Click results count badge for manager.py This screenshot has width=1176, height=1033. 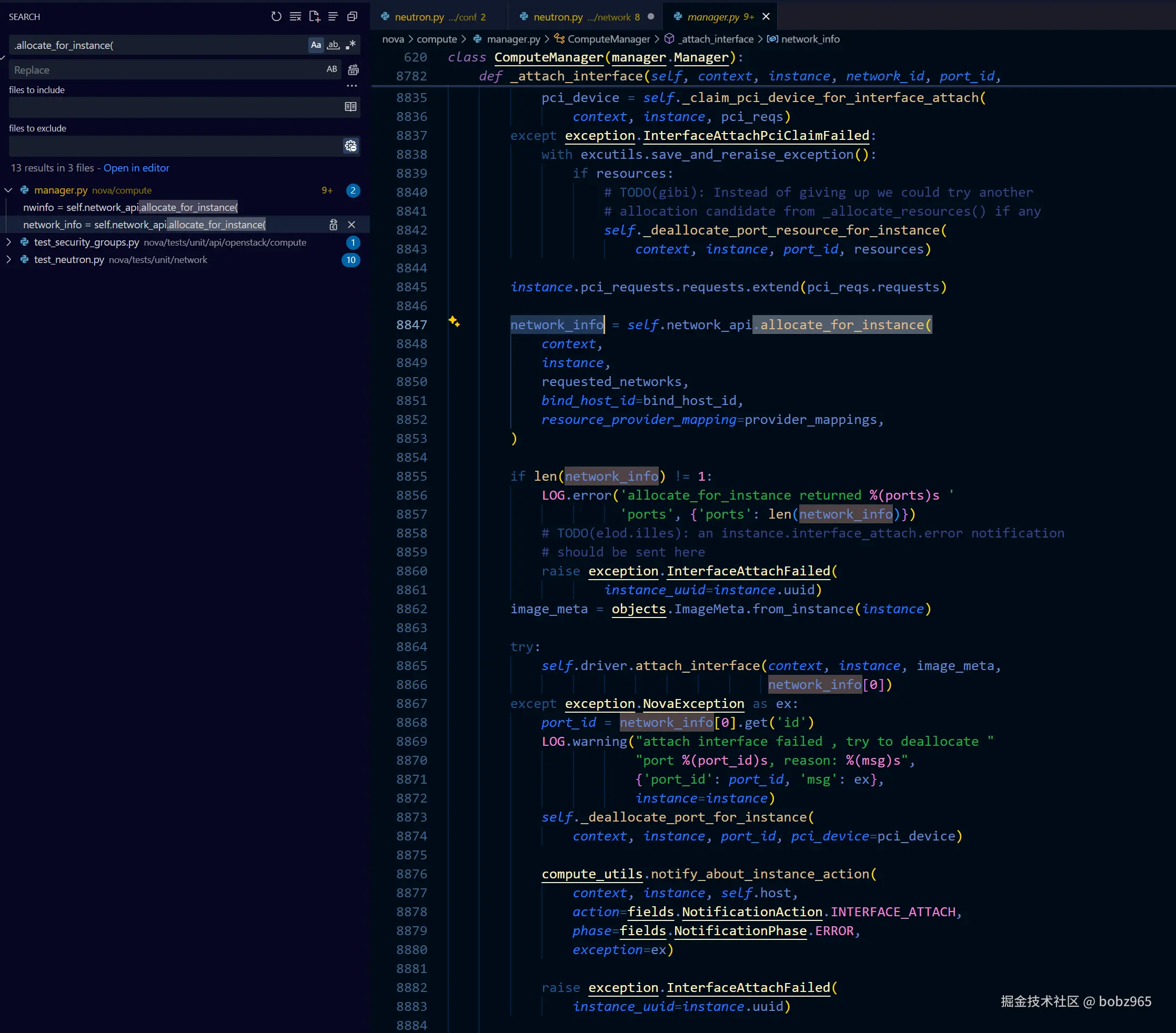(x=353, y=190)
